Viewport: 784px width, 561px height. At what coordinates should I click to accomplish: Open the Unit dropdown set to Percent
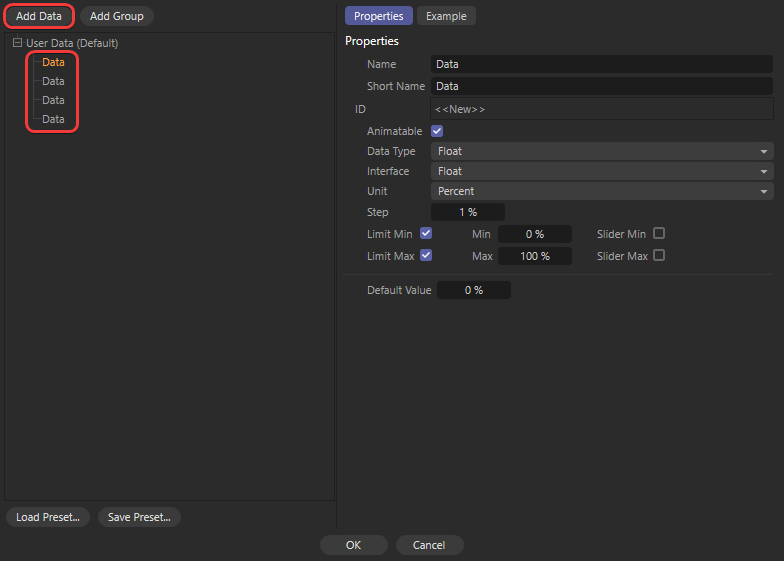pos(601,191)
